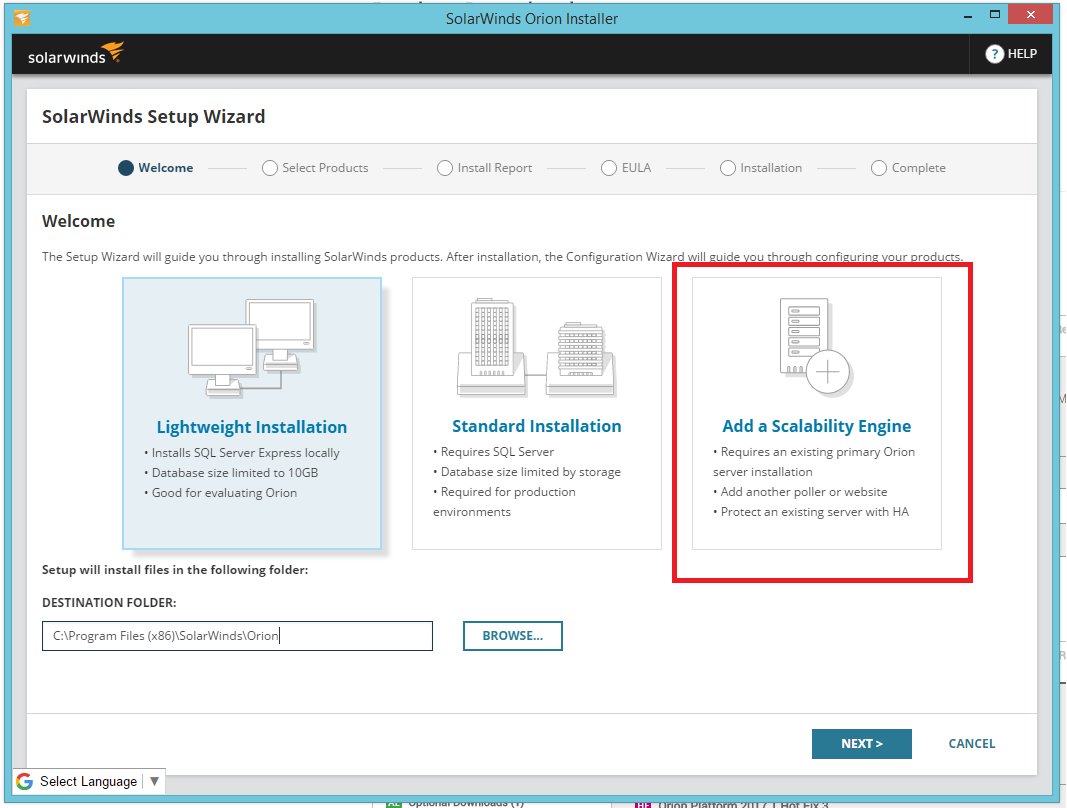Click the CANCEL button
Image resolution: width=1067 pixels, height=808 pixels.
coord(972,743)
